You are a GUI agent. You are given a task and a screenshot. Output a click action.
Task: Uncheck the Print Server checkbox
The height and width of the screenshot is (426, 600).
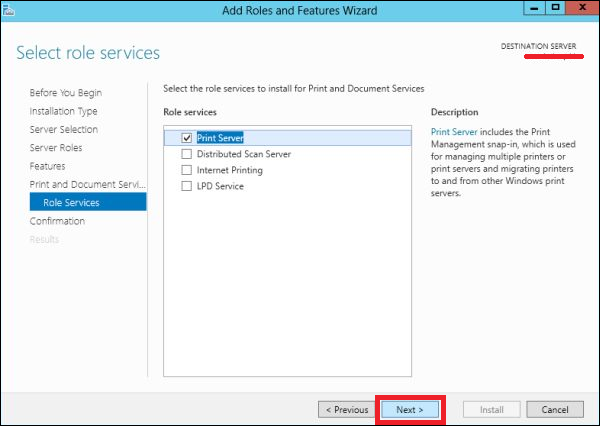tap(186, 138)
